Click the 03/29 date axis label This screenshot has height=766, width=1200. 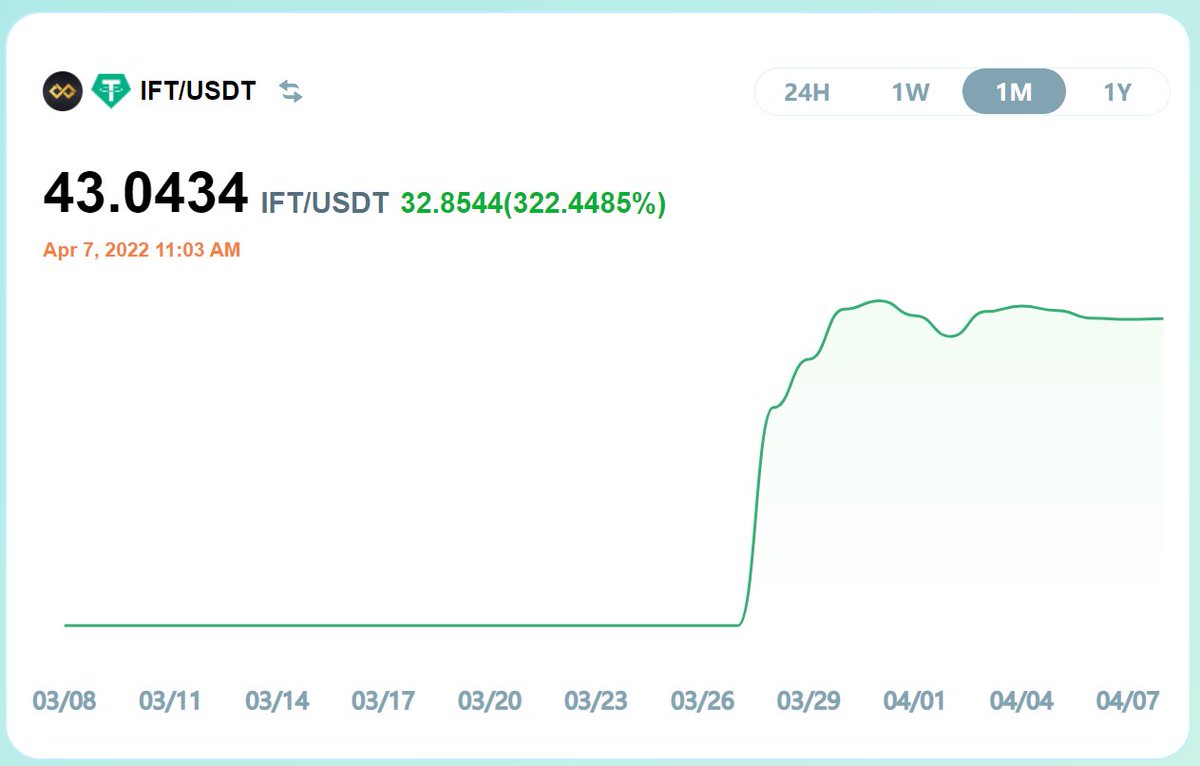(809, 701)
